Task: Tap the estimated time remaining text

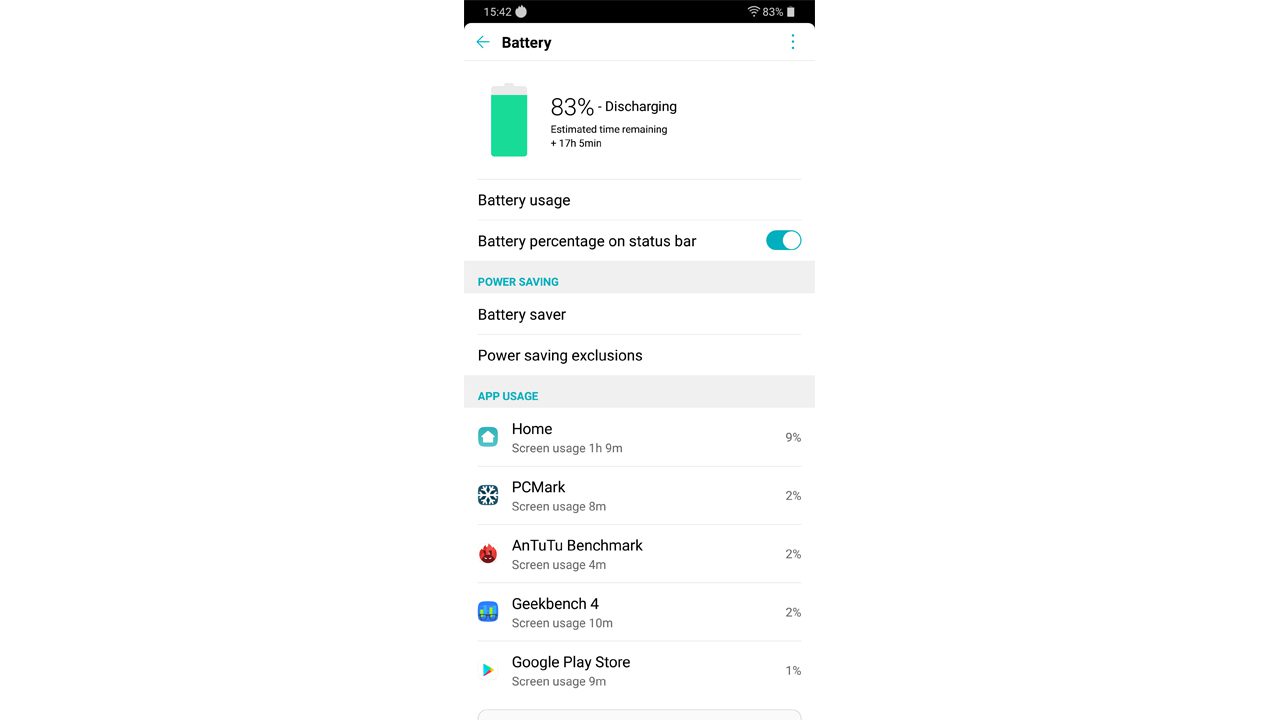Action: coord(608,136)
